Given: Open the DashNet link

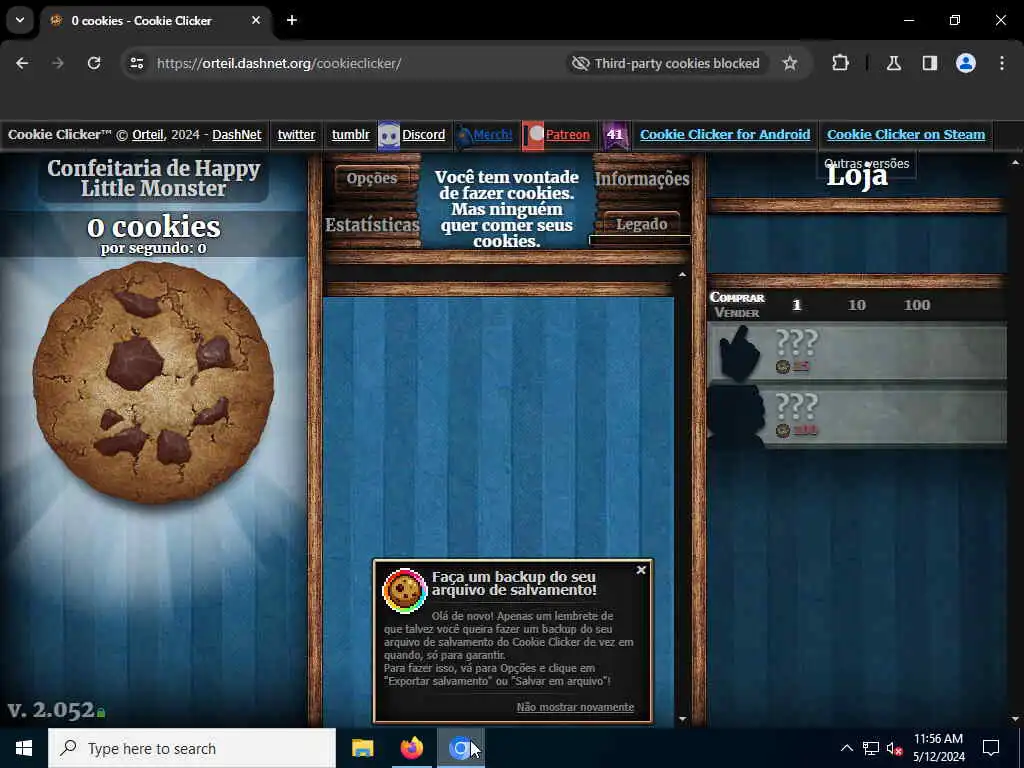Looking at the screenshot, I should tap(236, 135).
